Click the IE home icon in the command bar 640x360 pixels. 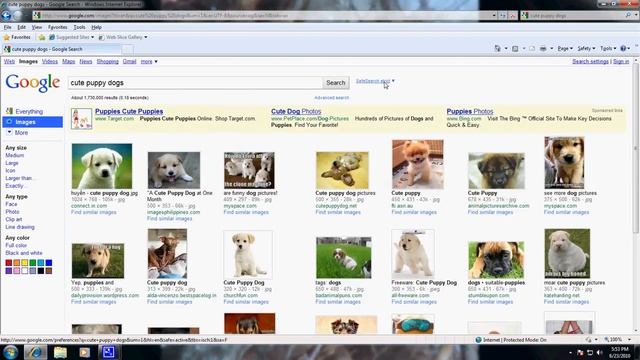point(498,48)
